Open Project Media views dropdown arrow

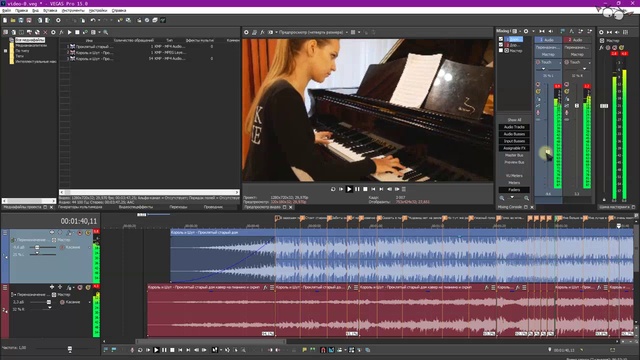click(99, 32)
